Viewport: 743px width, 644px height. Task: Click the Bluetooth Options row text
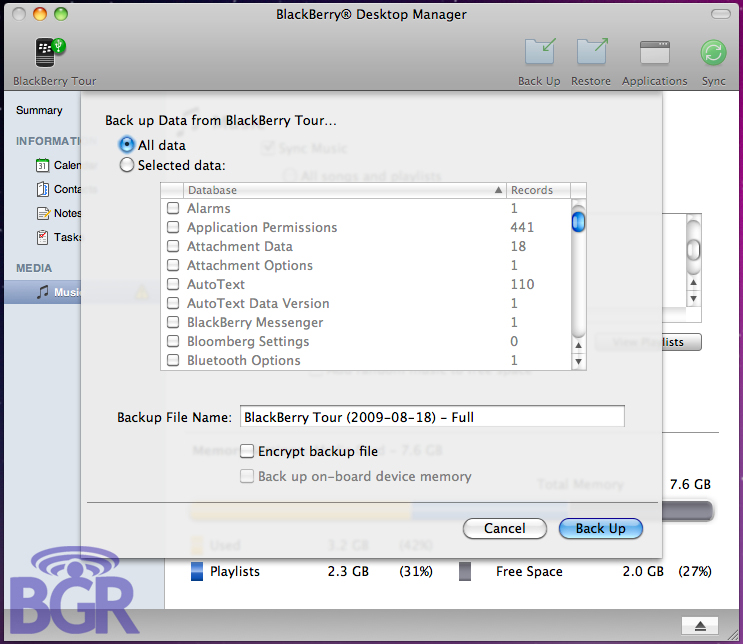tap(244, 360)
